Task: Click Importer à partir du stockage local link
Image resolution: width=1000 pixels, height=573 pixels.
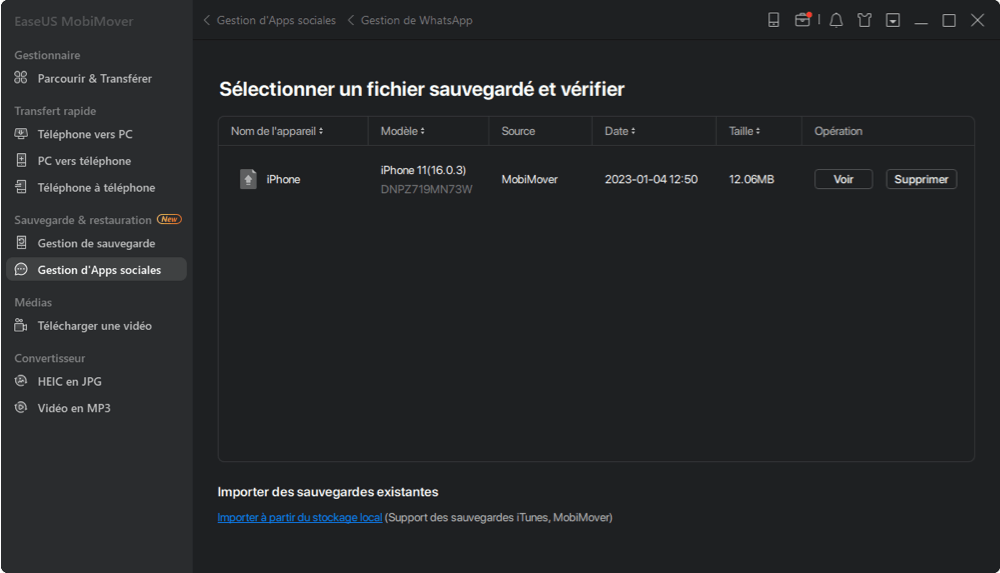Action: (300, 517)
